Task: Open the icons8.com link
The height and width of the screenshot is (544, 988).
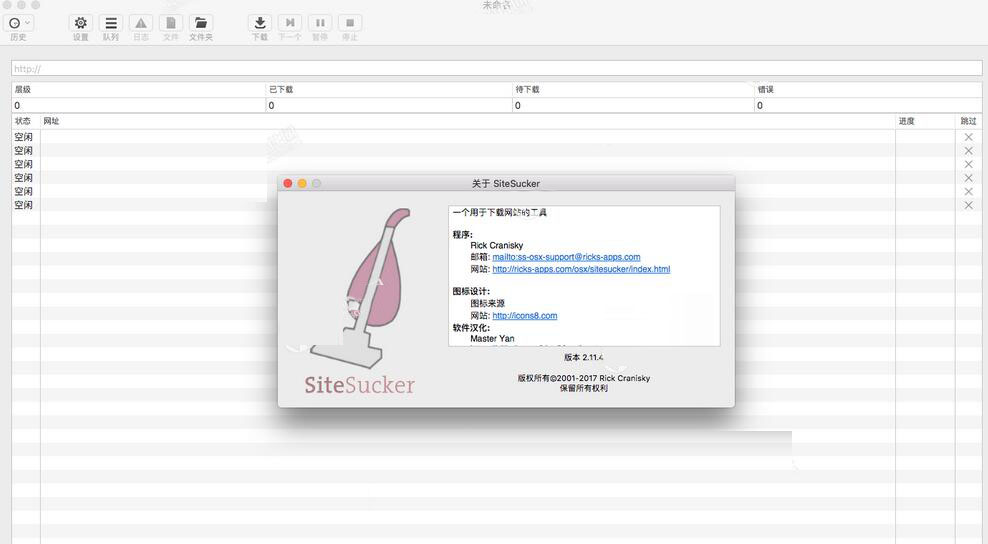Action: pos(525,316)
